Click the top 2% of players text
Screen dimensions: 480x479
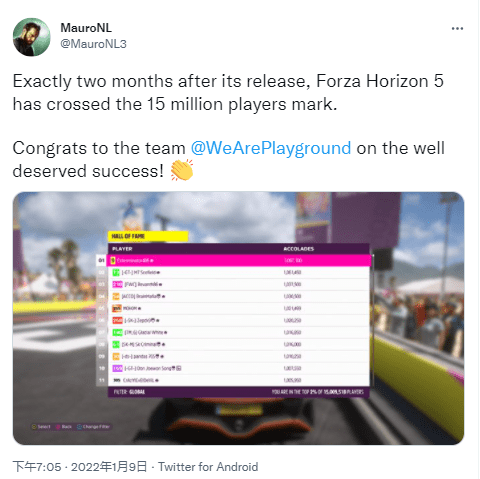click(317, 392)
